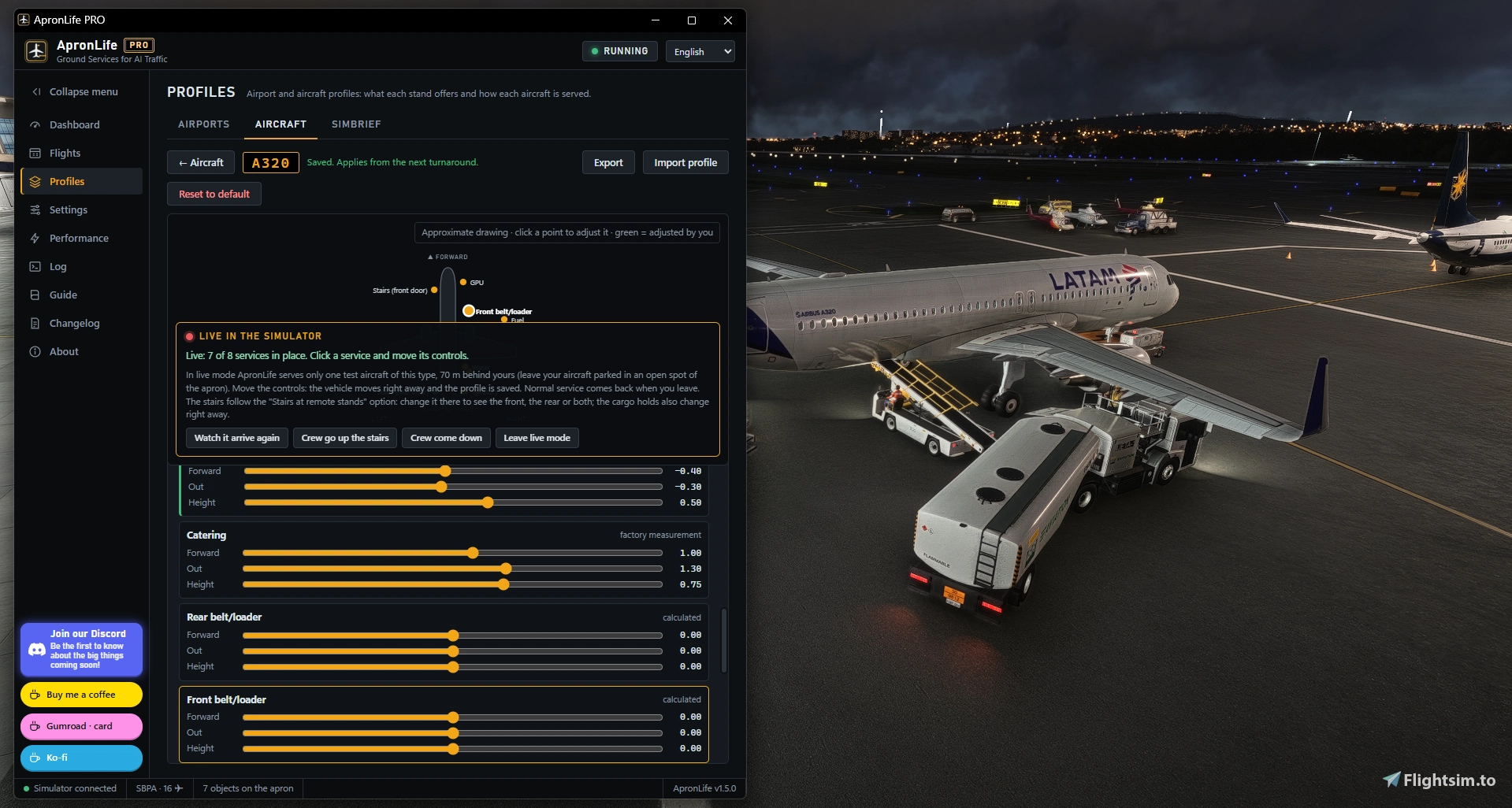Open Performance via its lightning icon
Image resolution: width=1512 pixels, height=808 pixels.
[35, 238]
